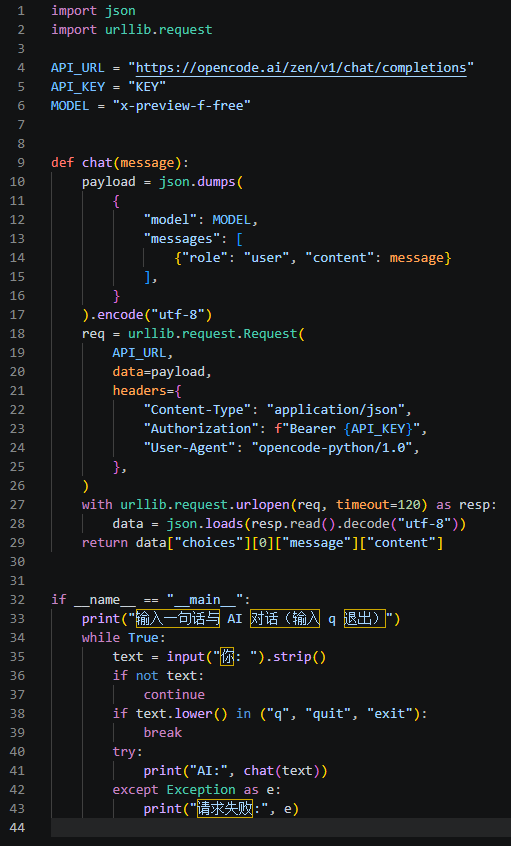The width and height of the screenshot is (511, 846).
Task: Click True on line 34
Action: [144, 637]
